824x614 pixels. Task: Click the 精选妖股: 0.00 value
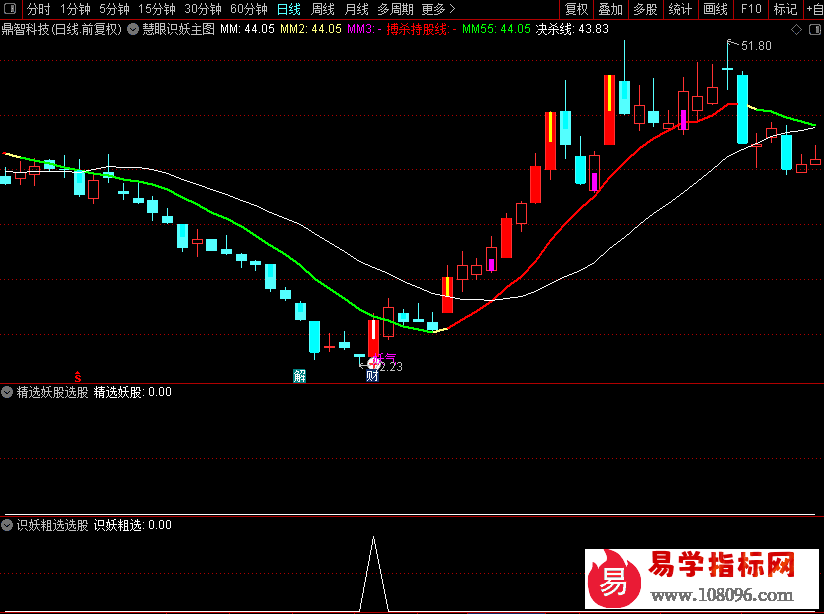[132, 392]
